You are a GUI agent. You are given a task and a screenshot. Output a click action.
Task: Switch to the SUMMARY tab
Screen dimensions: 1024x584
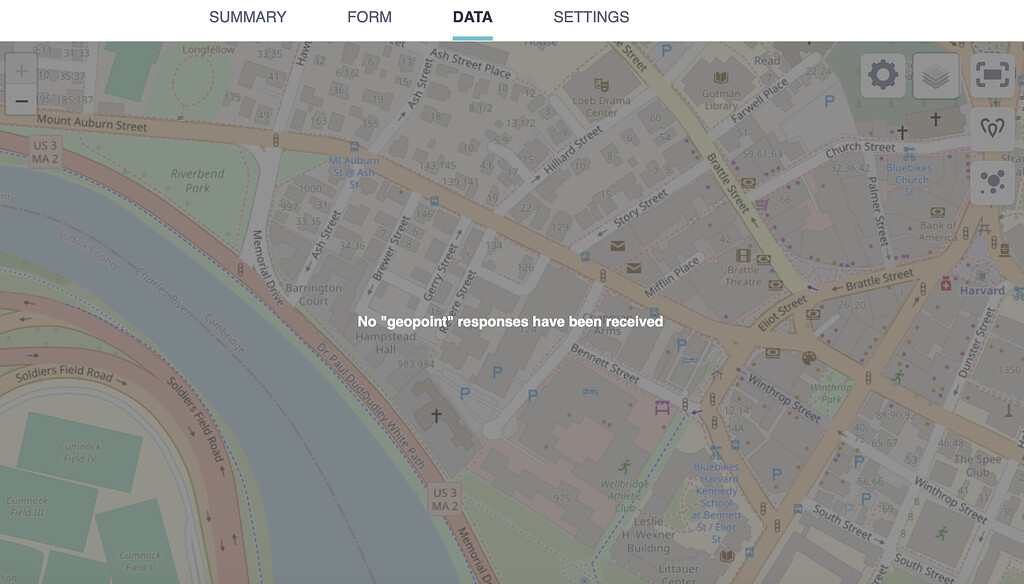click(246, 17)
